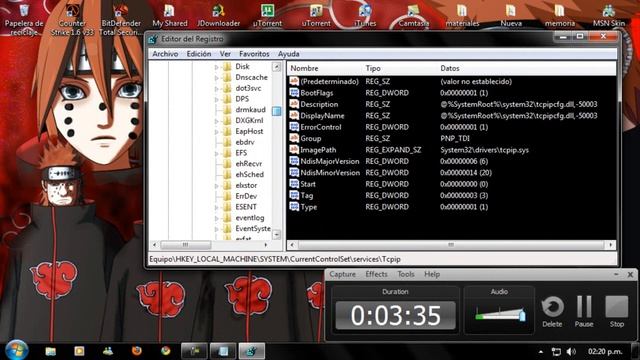Viewport: 640px width, 360px height.
Task: Select the ehSched folder icon
Action: [x=227, y=174]
